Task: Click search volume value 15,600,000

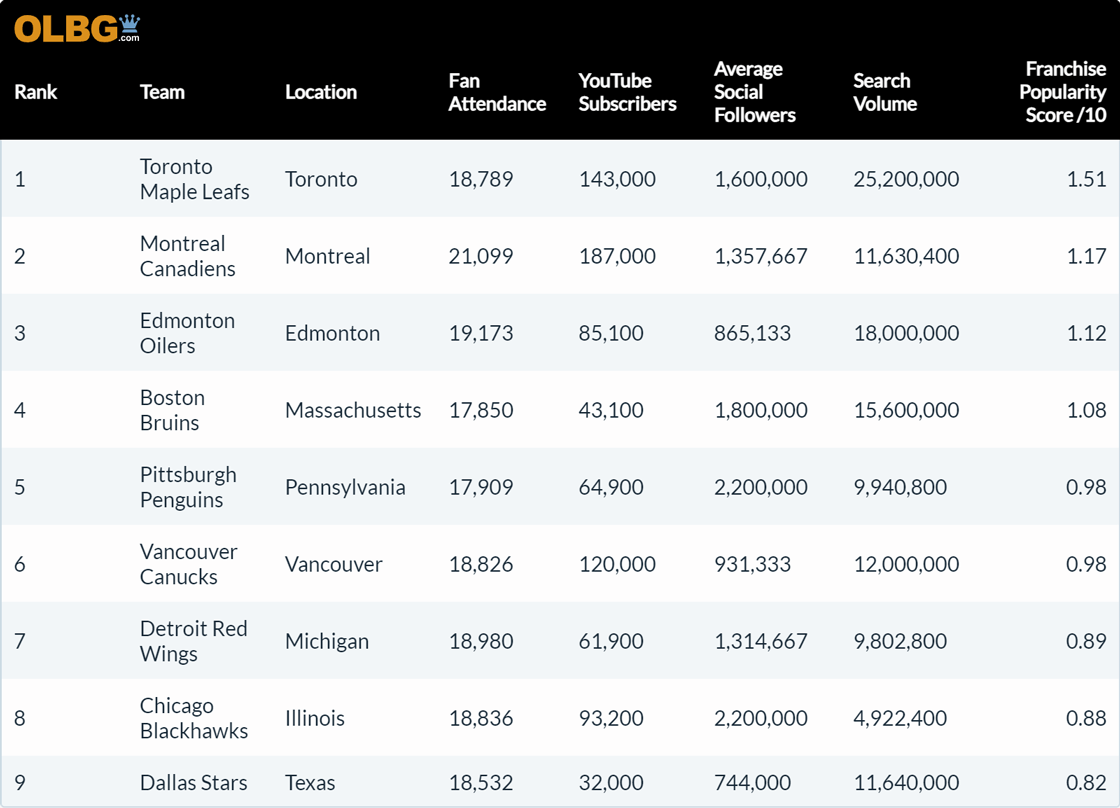Action: (906, 410)
